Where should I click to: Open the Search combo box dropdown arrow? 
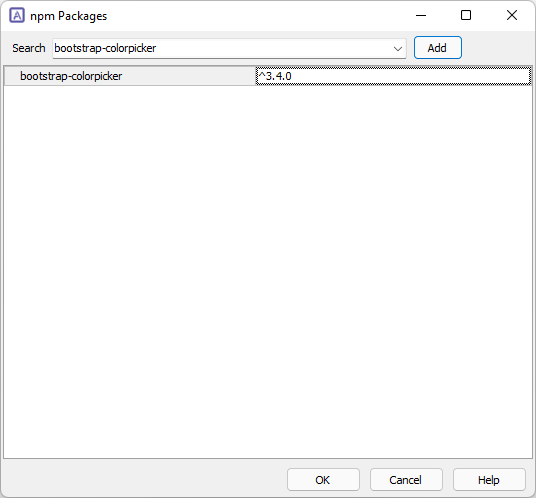point(398,49)
